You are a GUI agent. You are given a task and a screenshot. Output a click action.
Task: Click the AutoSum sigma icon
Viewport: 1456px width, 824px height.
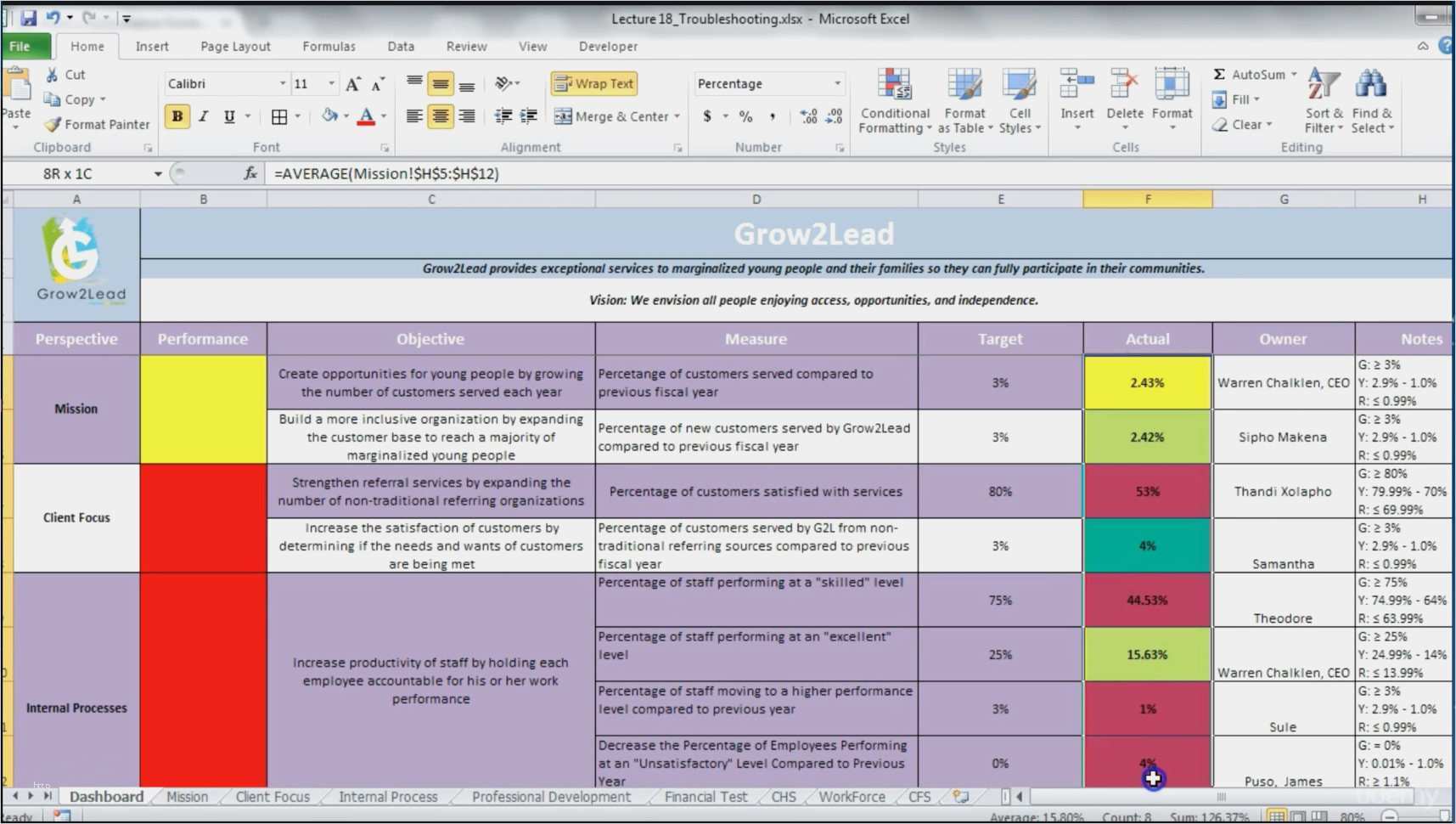click(x=1219, y=75)
